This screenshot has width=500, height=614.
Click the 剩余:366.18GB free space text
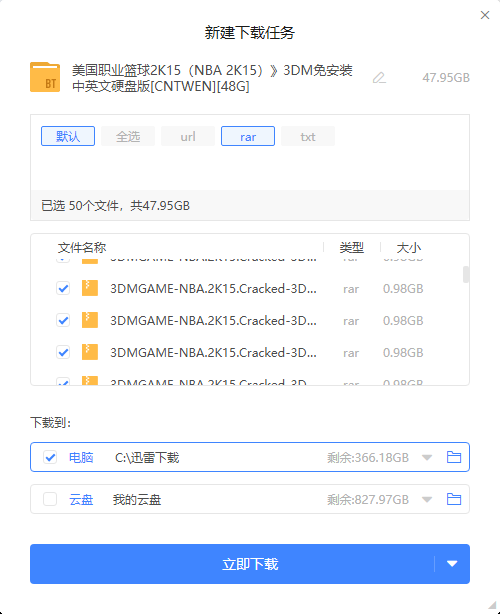(x=368, y=457)
